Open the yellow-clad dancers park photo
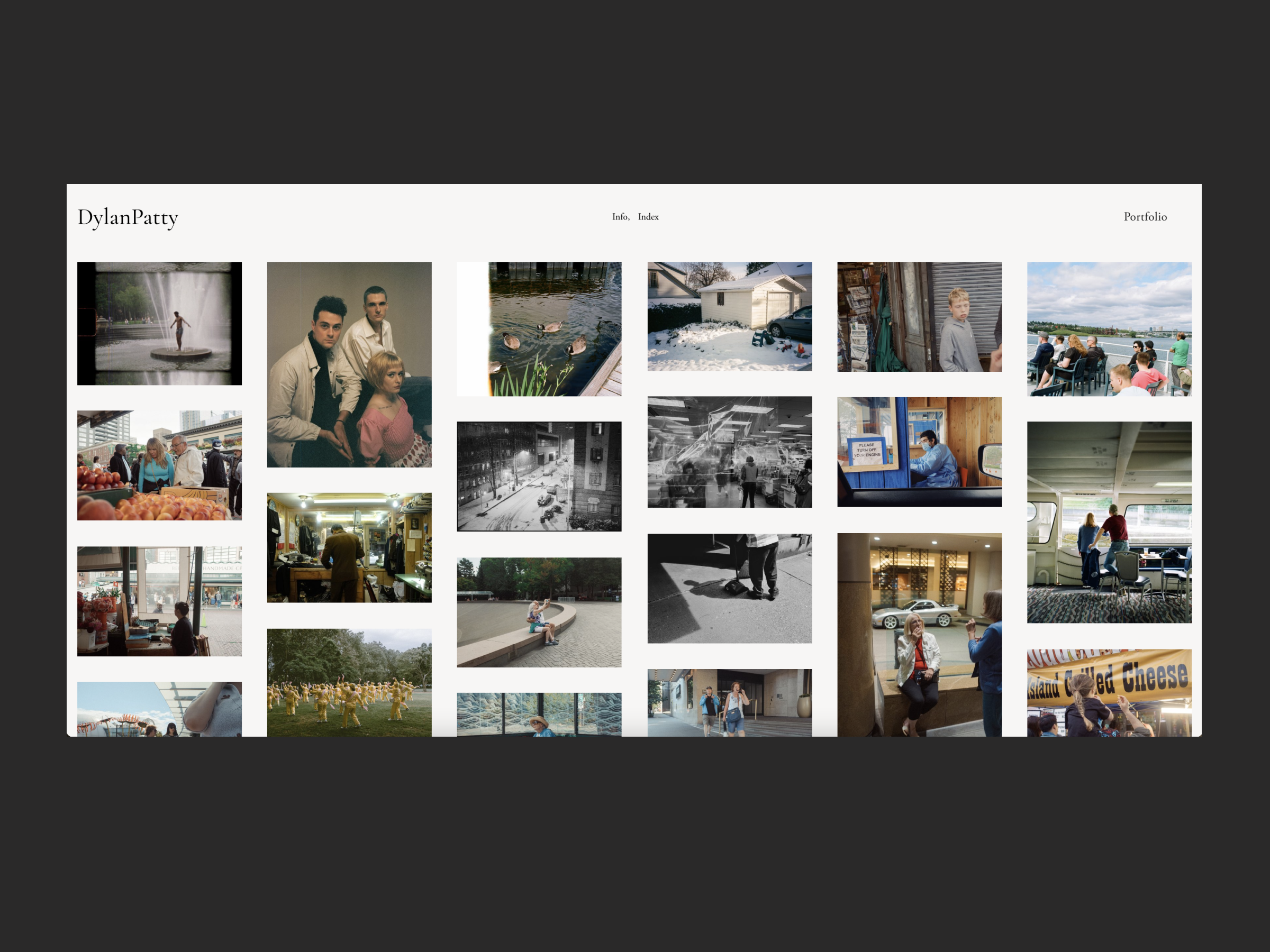1270x952 pixels. [349, 682]
